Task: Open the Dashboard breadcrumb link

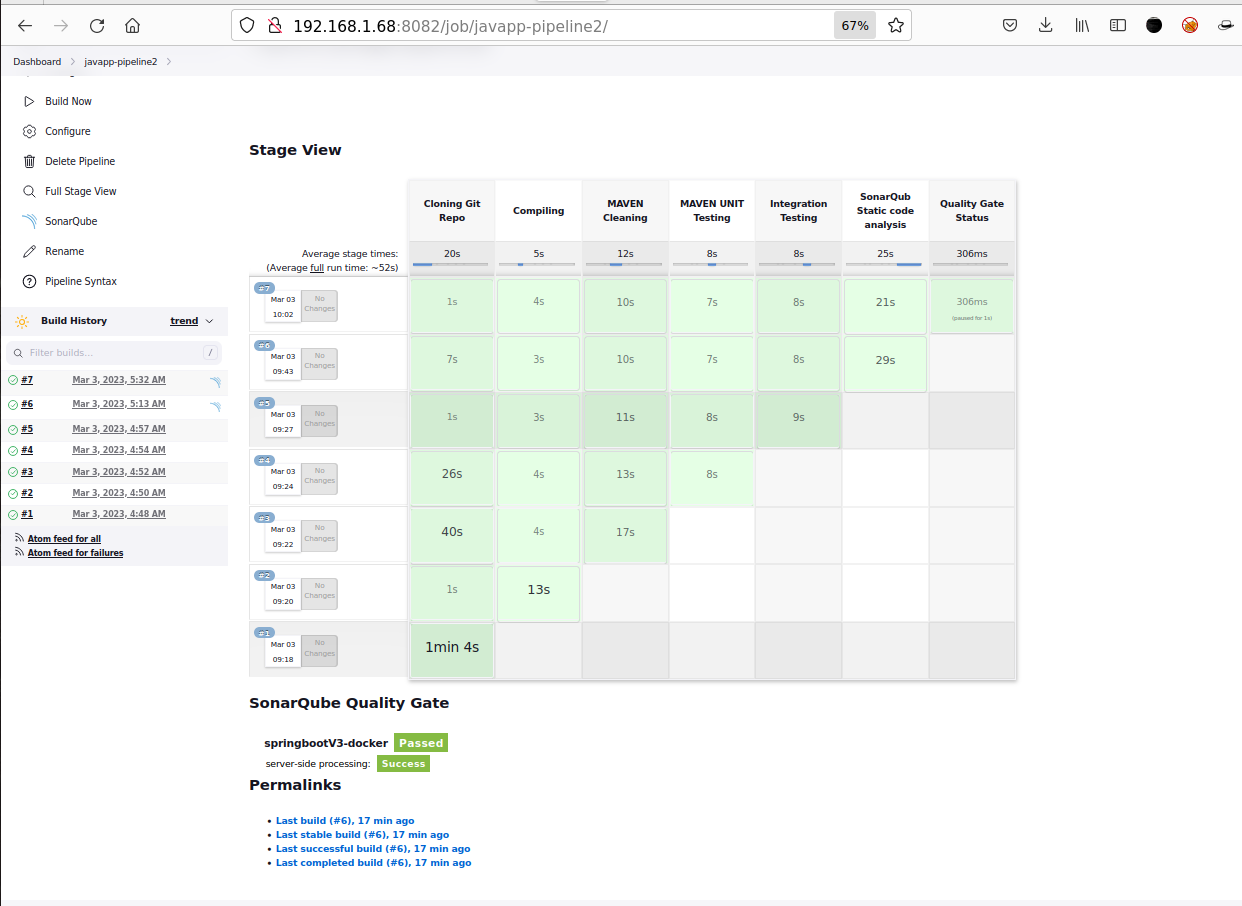Action: (x=37, y=62)
